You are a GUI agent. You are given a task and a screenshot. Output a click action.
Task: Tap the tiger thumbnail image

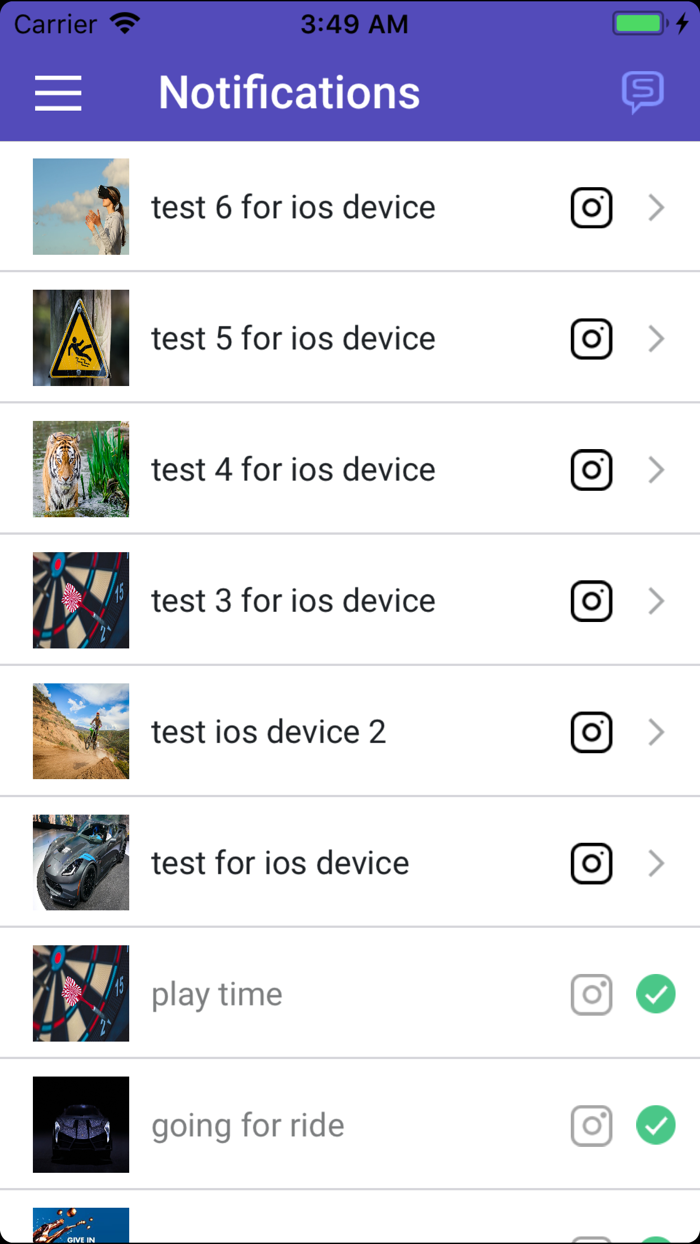tap(81, 469)
